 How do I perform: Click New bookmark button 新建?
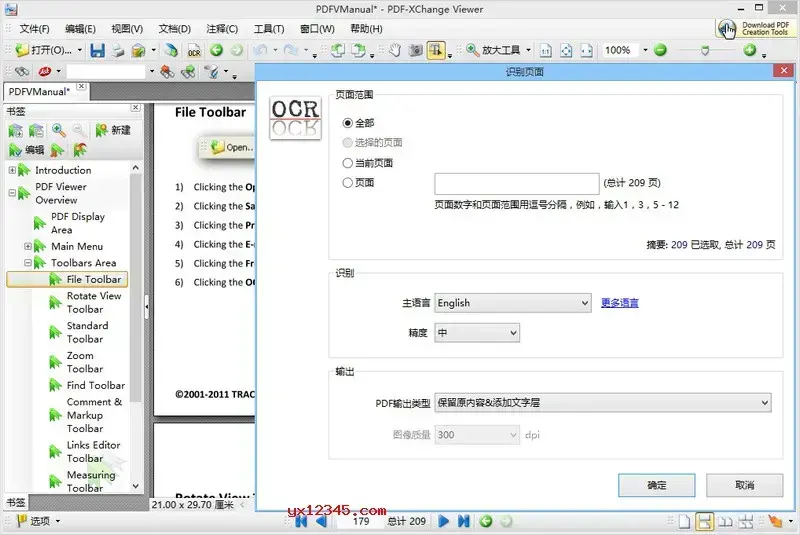113,131
